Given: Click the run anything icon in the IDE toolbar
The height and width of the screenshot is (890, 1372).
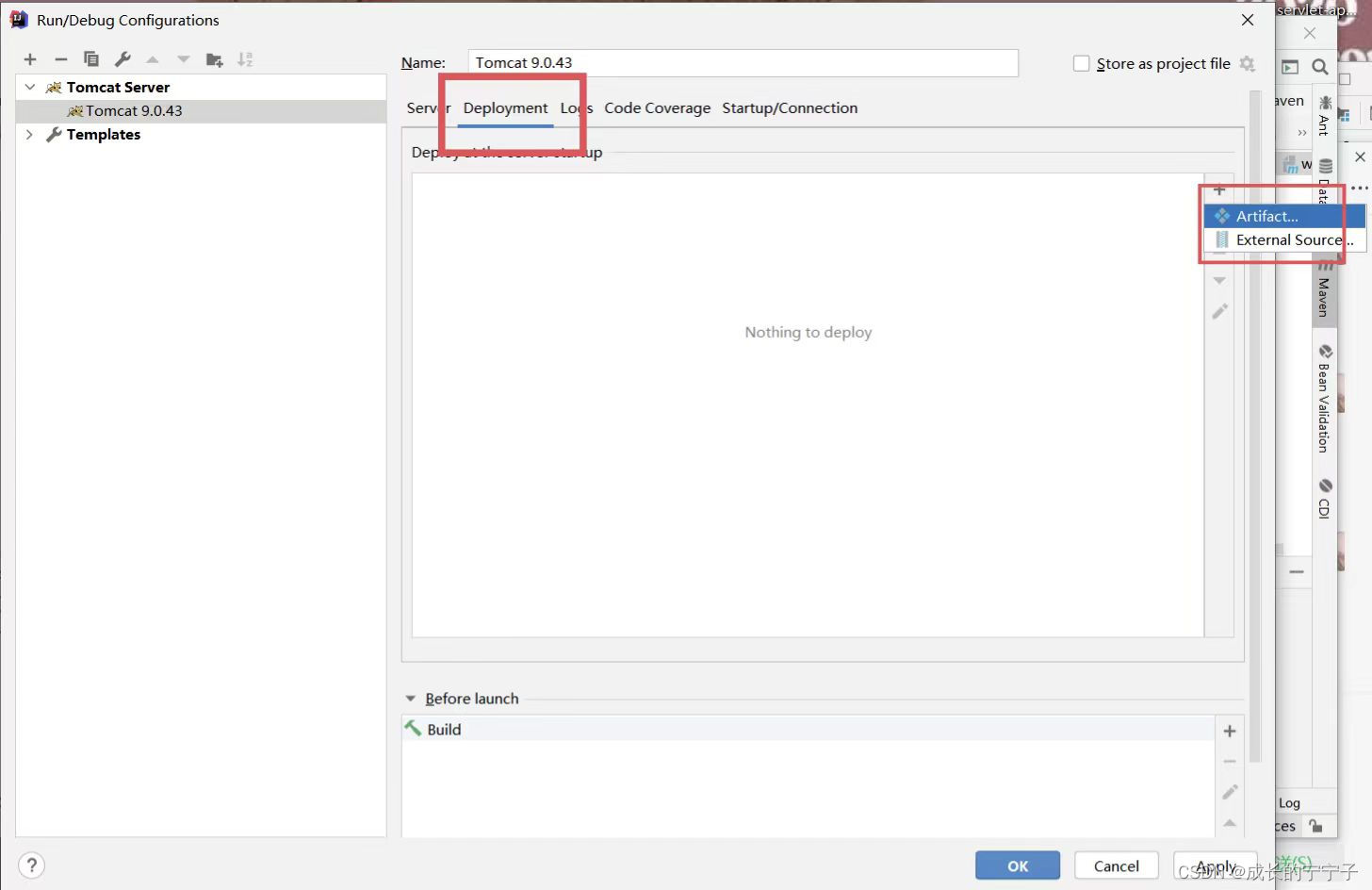Looking at the screenshot, I should click(1290, 67).
